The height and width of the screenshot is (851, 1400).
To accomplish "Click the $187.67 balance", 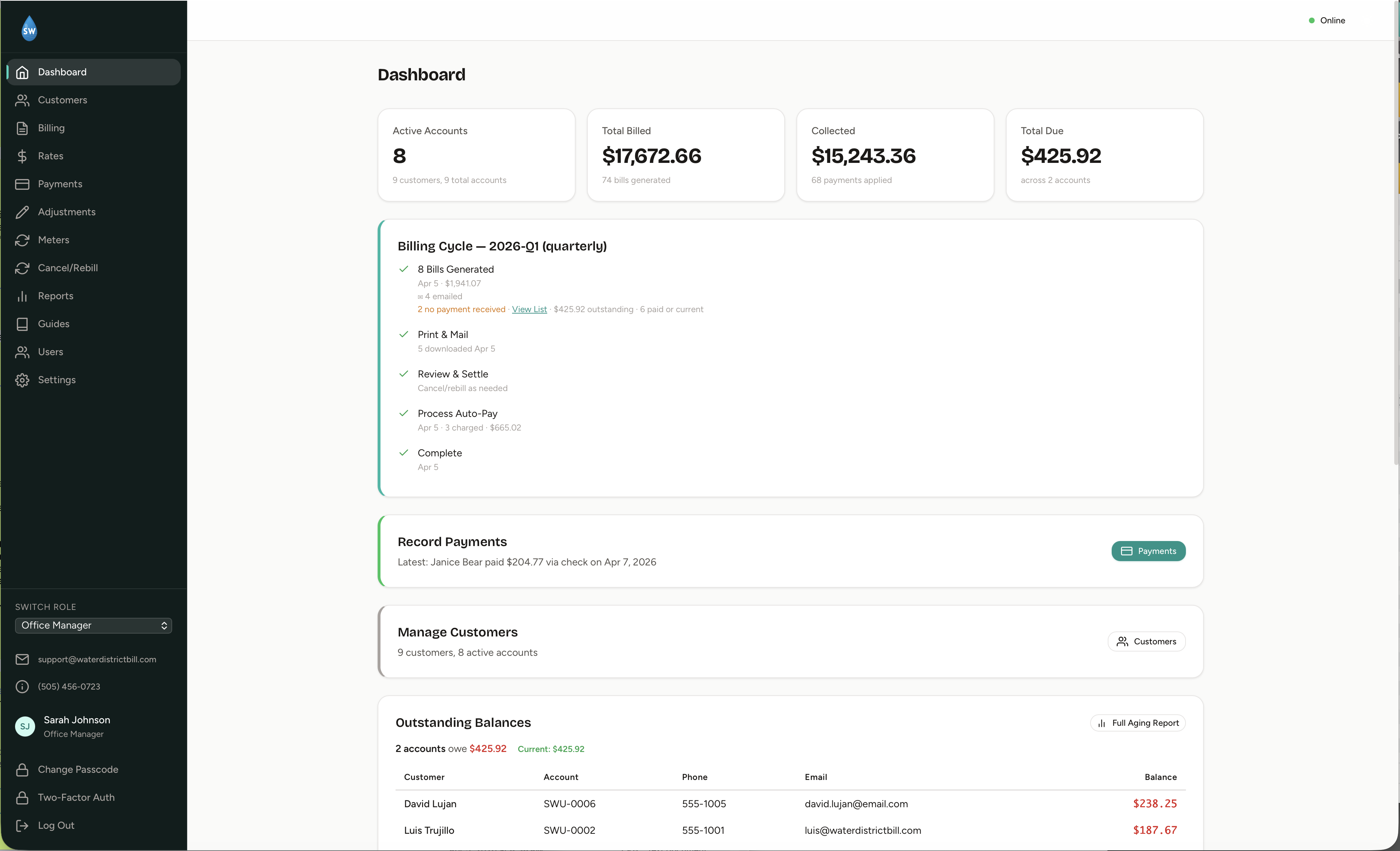I will [x=1155, y=831].
